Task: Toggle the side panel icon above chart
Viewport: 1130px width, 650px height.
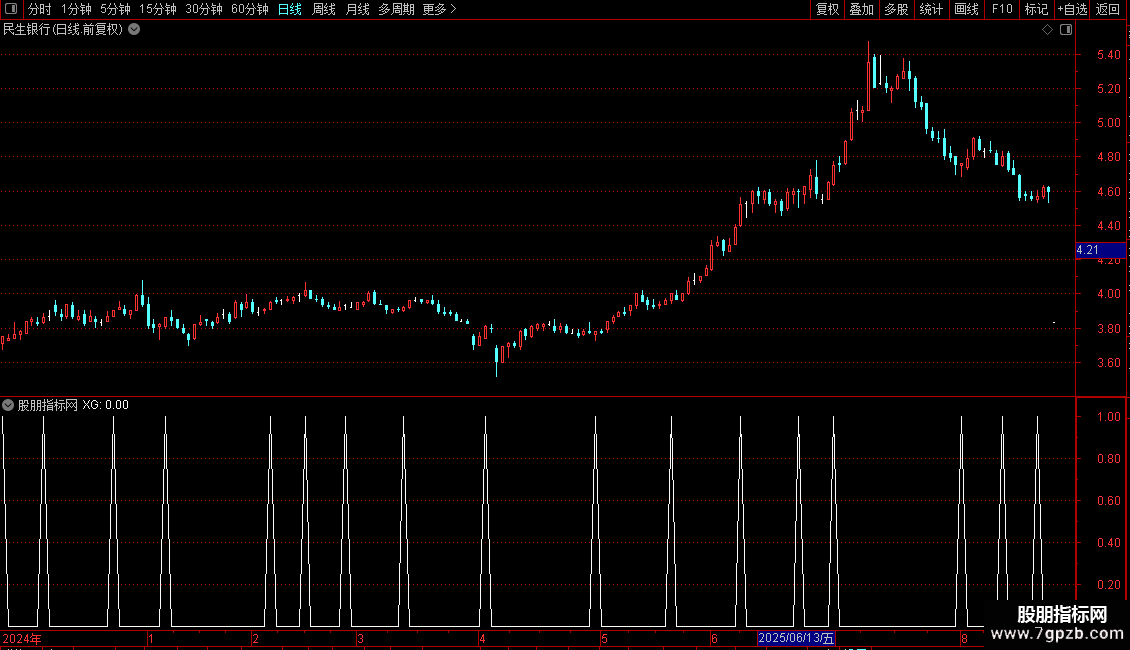Action: [1066, 30]
